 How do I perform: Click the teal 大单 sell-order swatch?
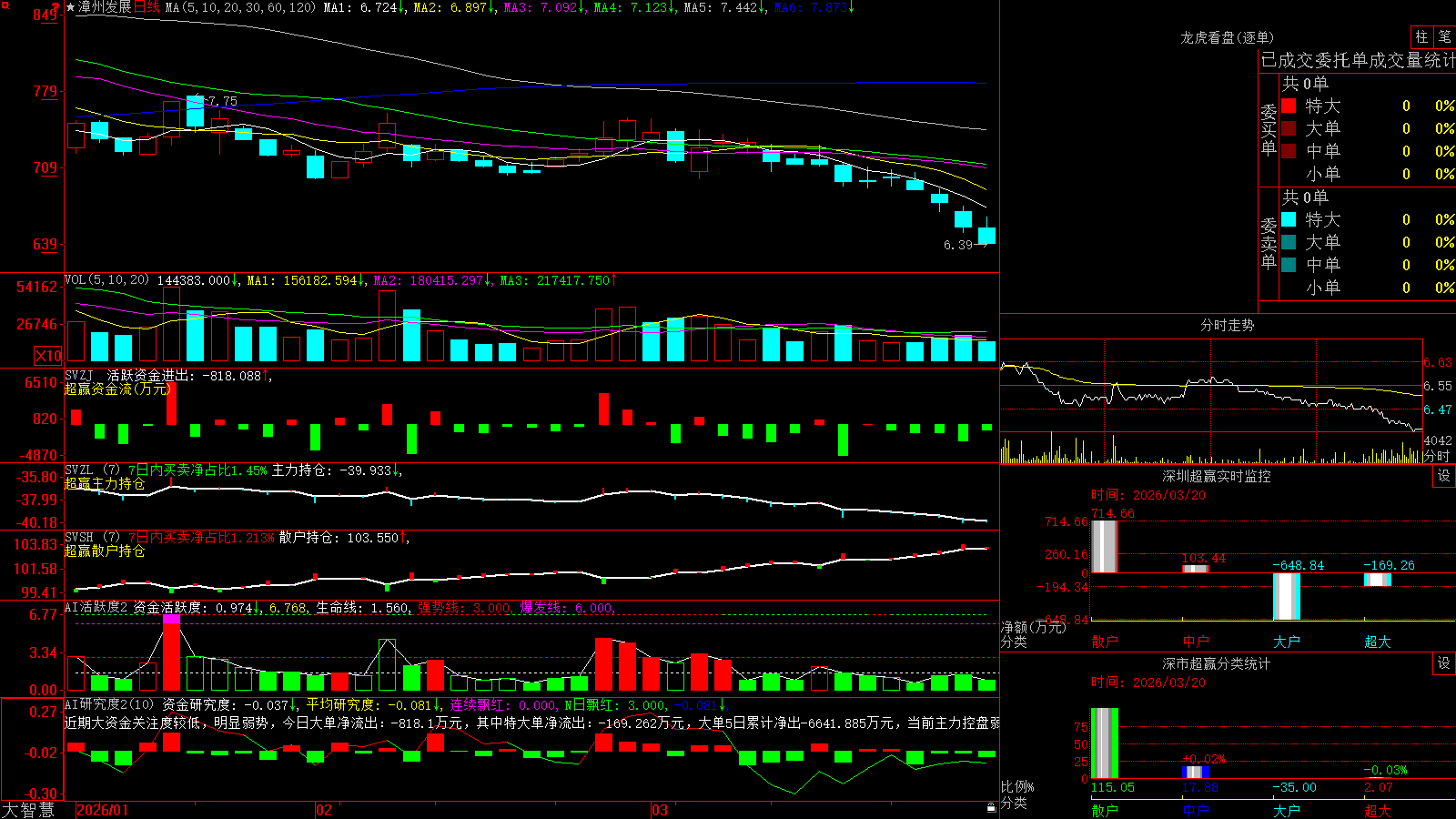tap(1289, 242)
